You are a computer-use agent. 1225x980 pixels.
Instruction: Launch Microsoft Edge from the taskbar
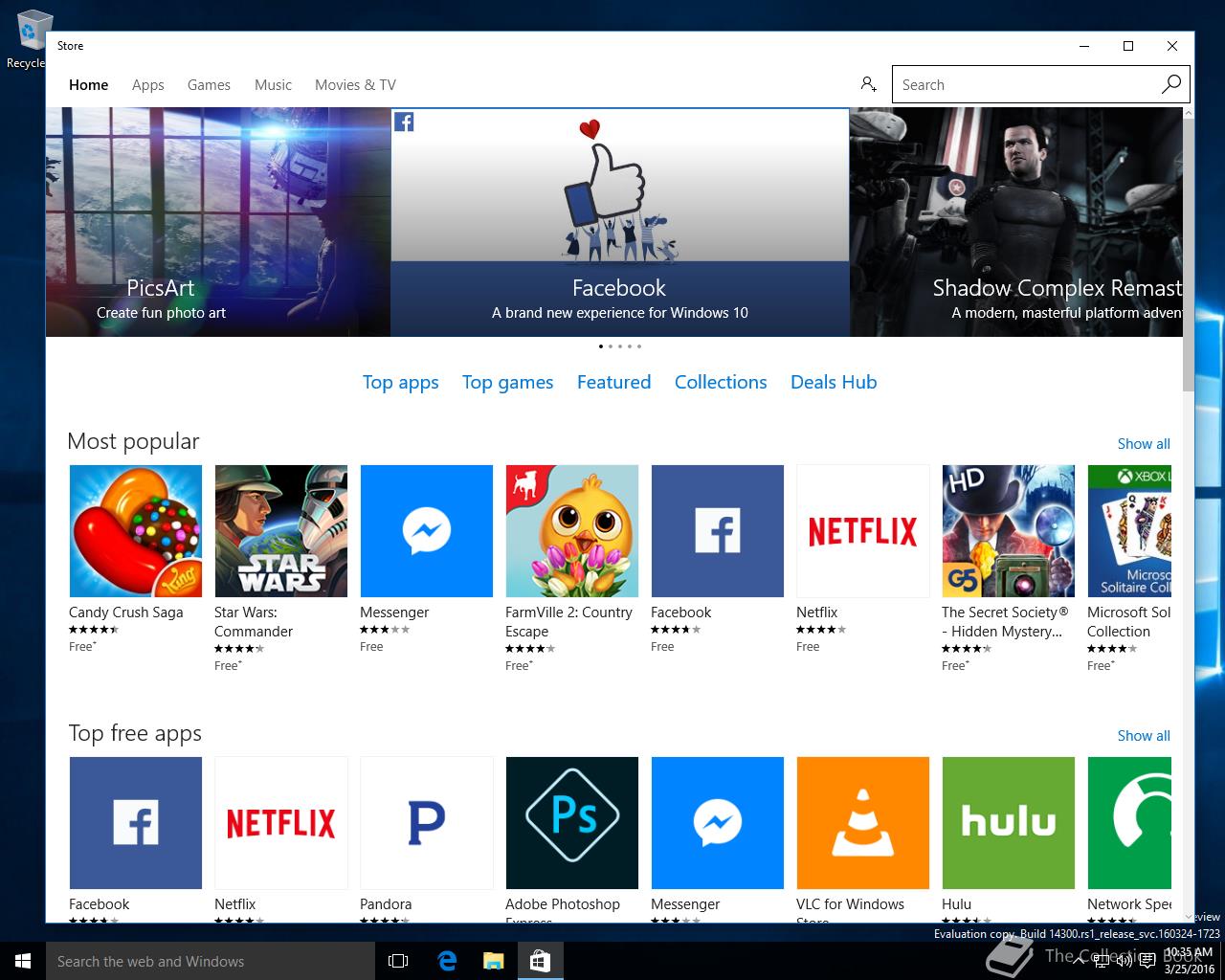(x=447, y=961)
